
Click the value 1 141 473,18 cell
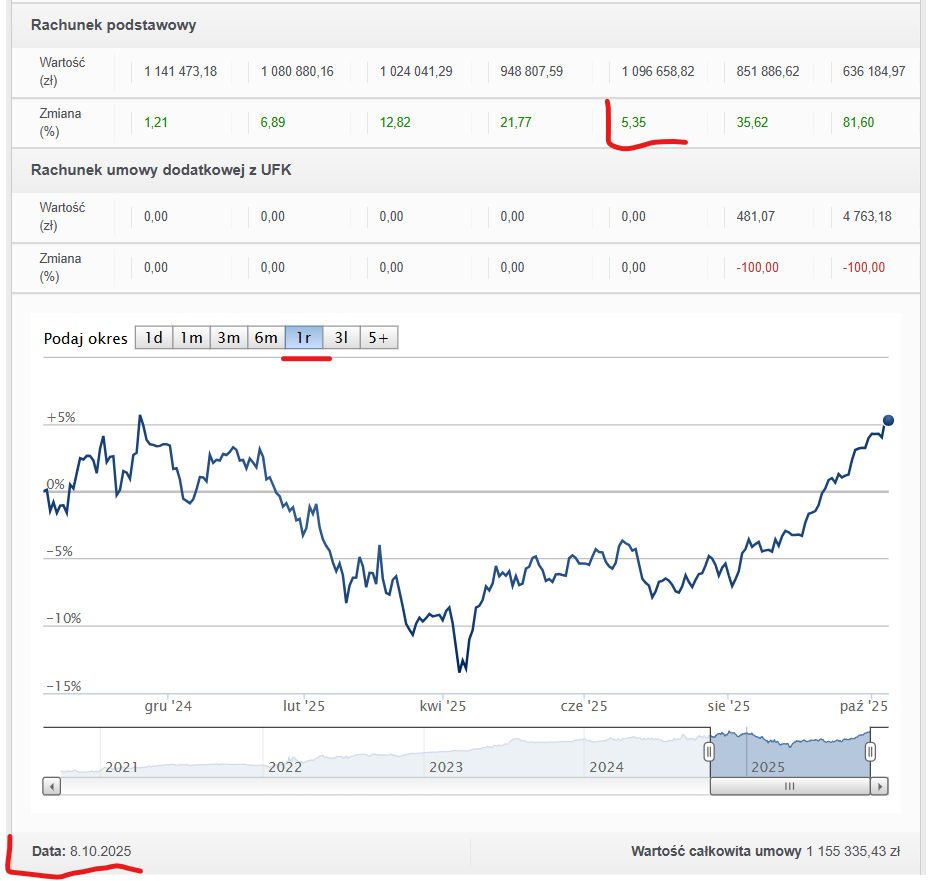click(181, 71)
